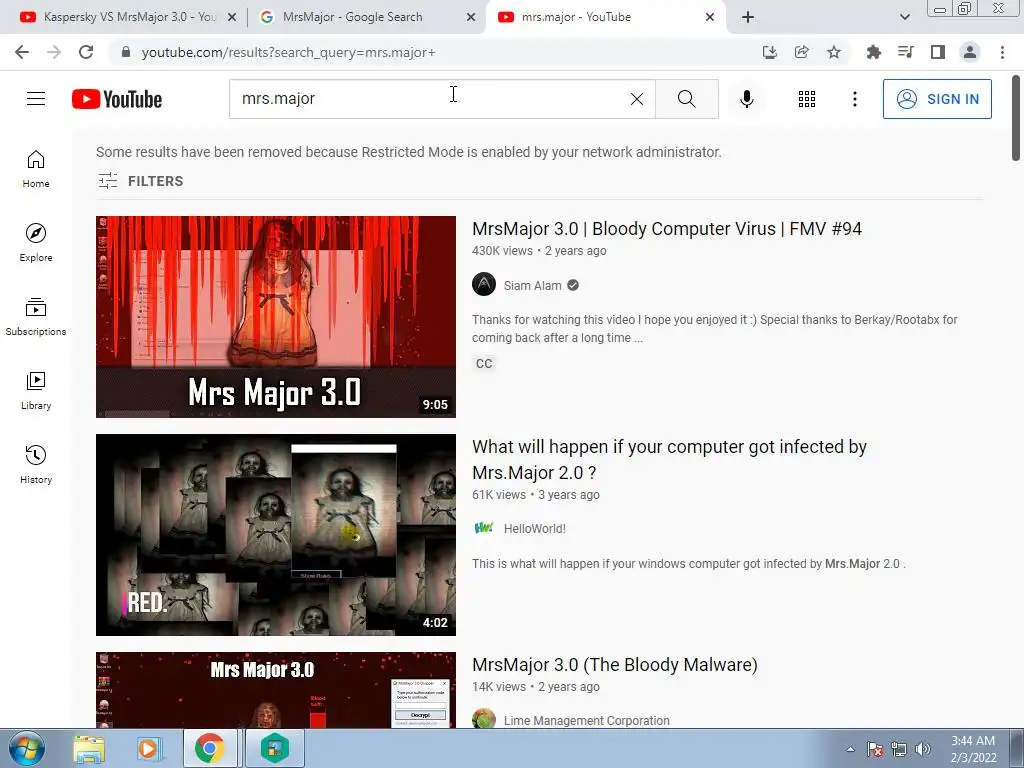Visit Lime Management Corporation channel
The width and height of the screenshot is (1024, 768).
(586, 720)
